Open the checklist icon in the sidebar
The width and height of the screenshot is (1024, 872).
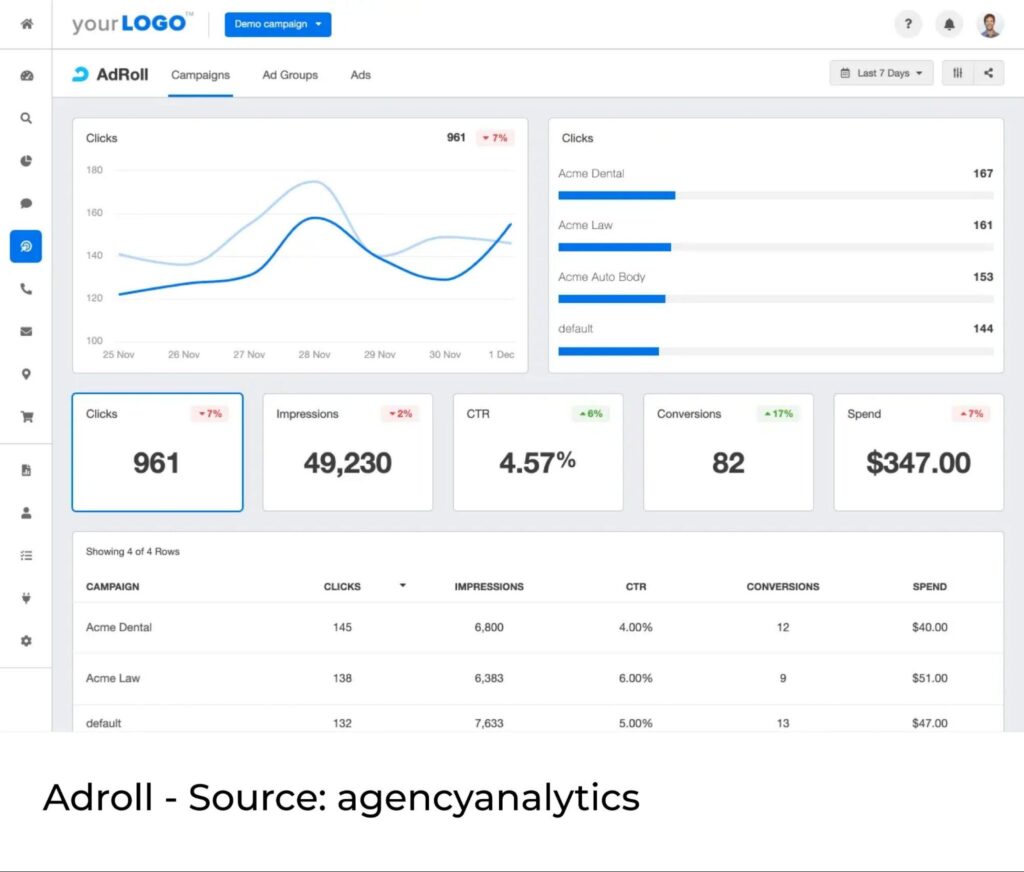click(26, 555)
